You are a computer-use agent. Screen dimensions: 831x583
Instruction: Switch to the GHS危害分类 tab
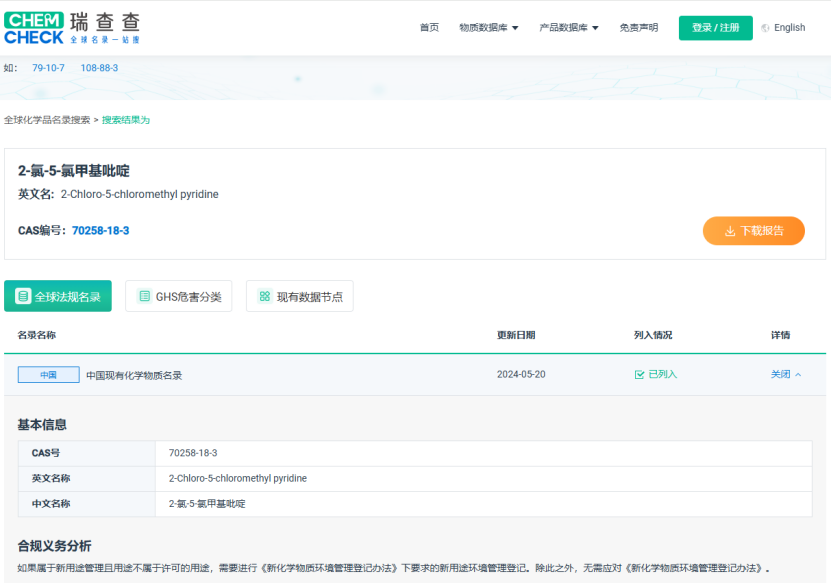pos(178,296)
